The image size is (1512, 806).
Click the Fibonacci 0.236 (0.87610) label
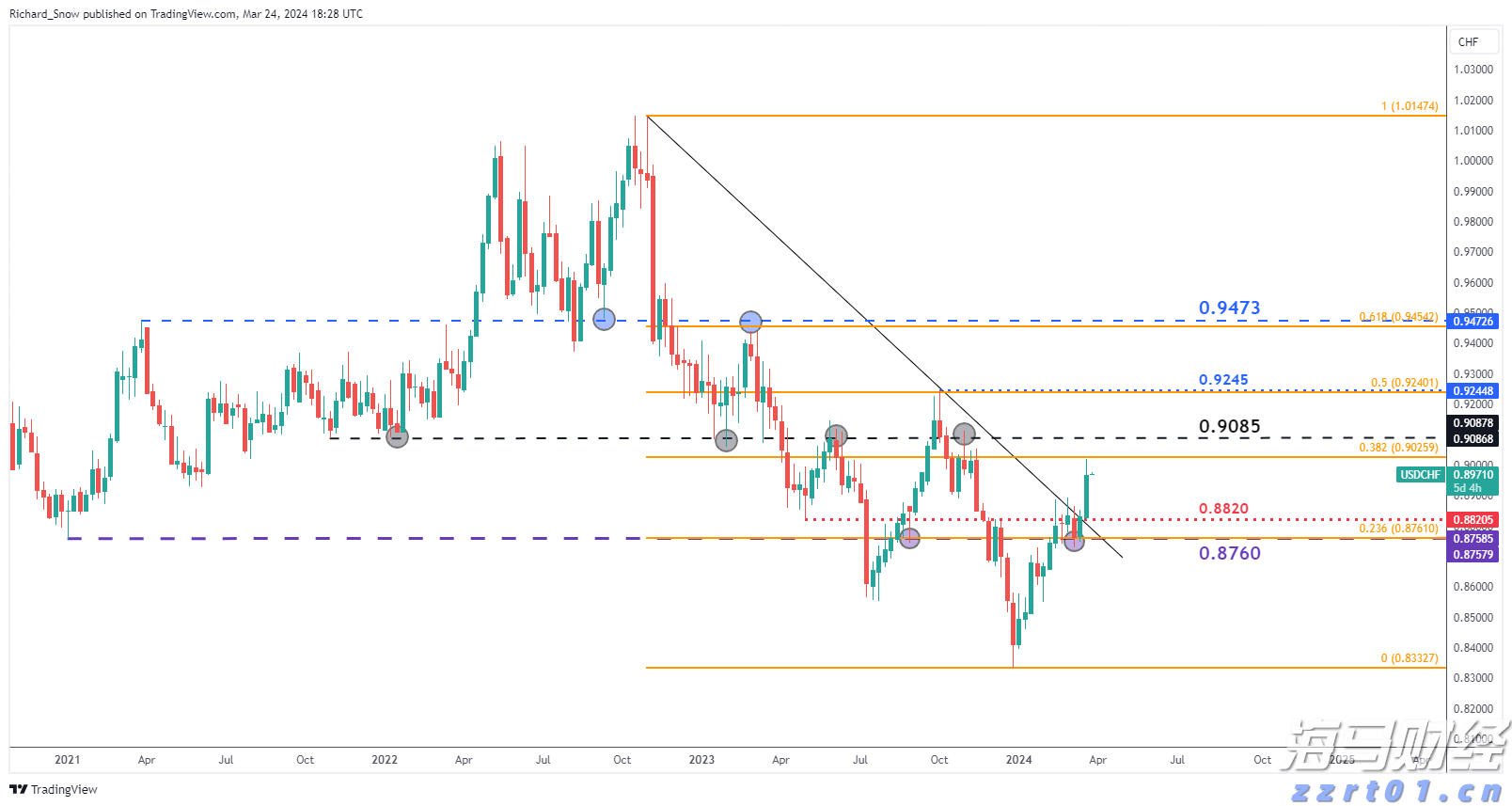point(1398,529)
